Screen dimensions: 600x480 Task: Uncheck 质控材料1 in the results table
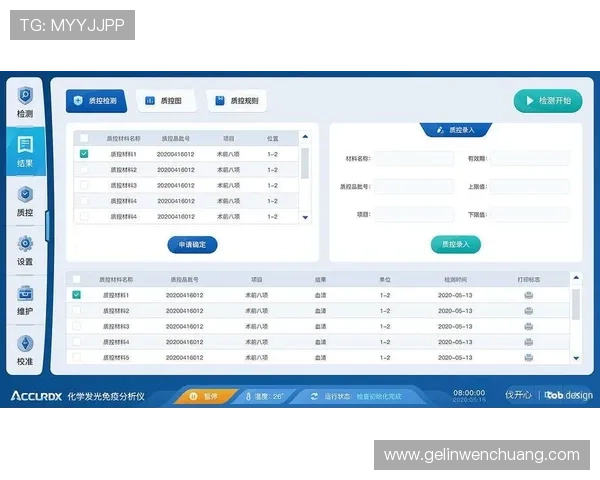pyautogui.click(x=77, y=295)
